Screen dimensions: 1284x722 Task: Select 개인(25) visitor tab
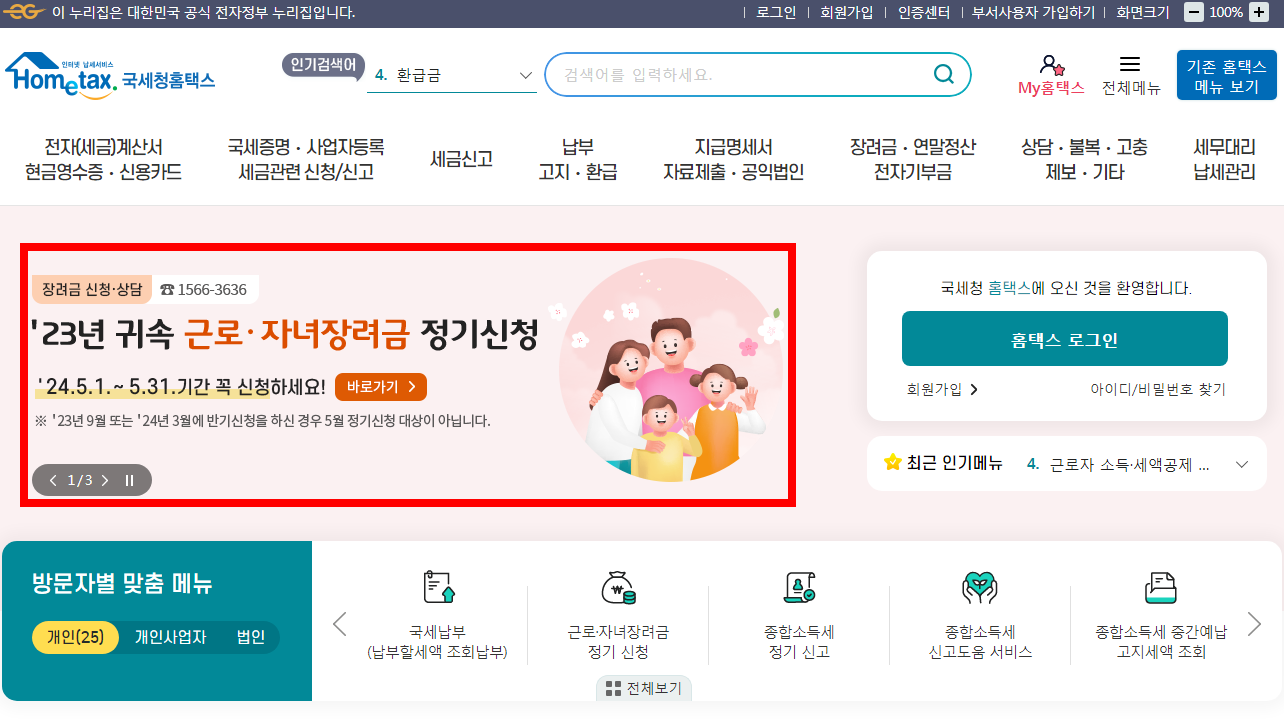coord(76,637)
